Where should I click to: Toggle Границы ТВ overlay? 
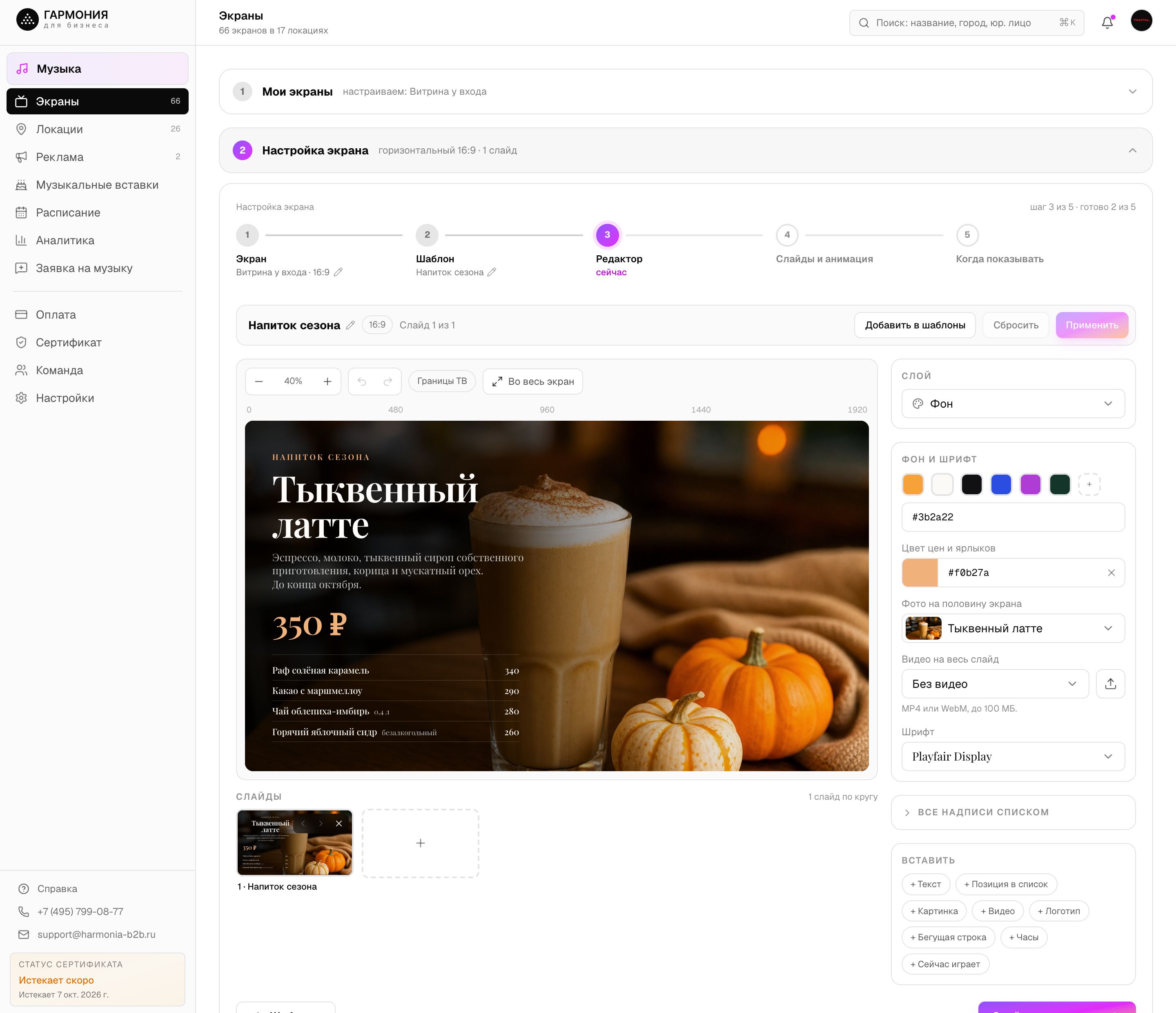(441, 381)
